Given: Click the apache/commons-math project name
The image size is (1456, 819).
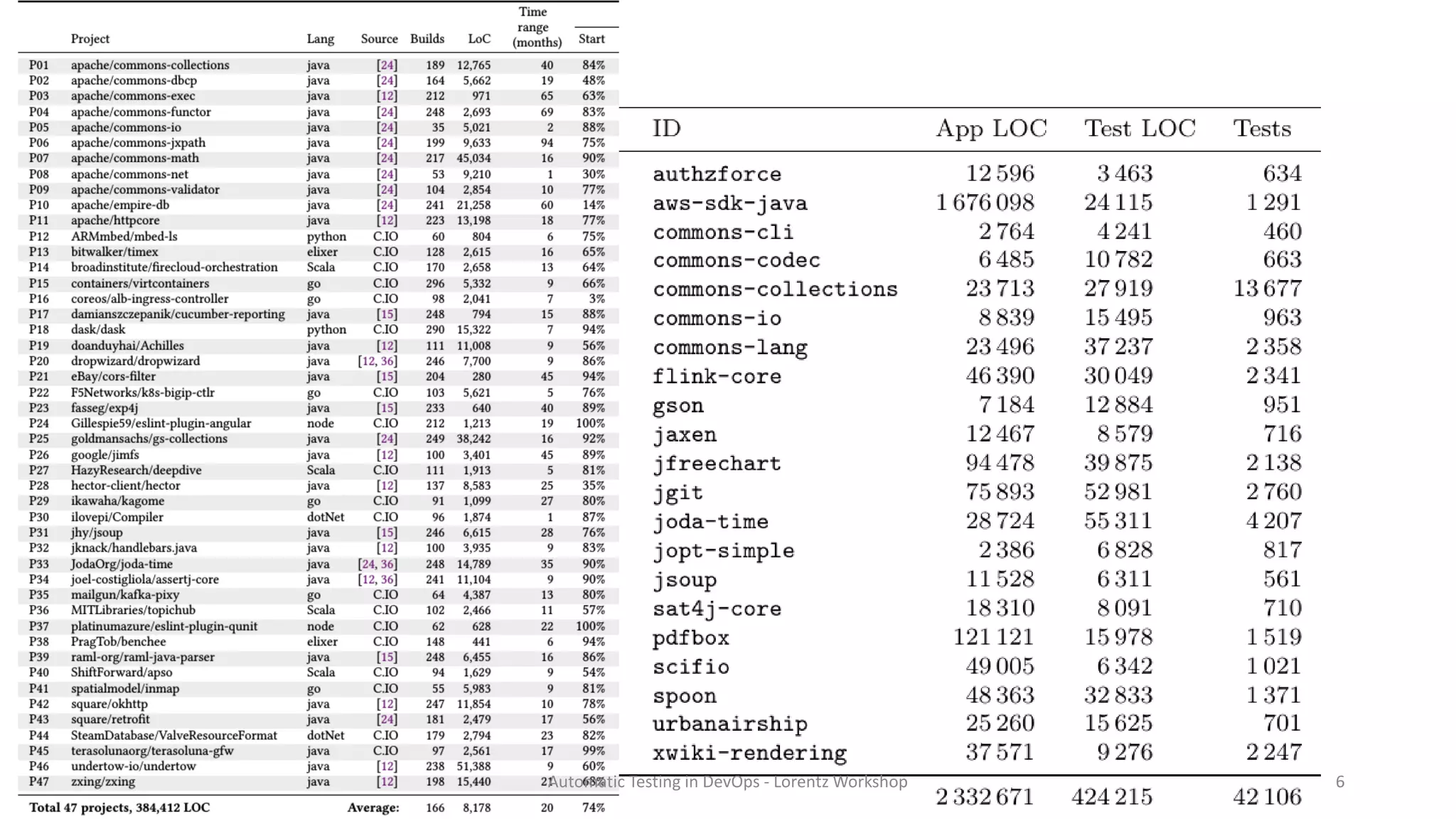Looking at the screenshot, I should pos(134,158).
